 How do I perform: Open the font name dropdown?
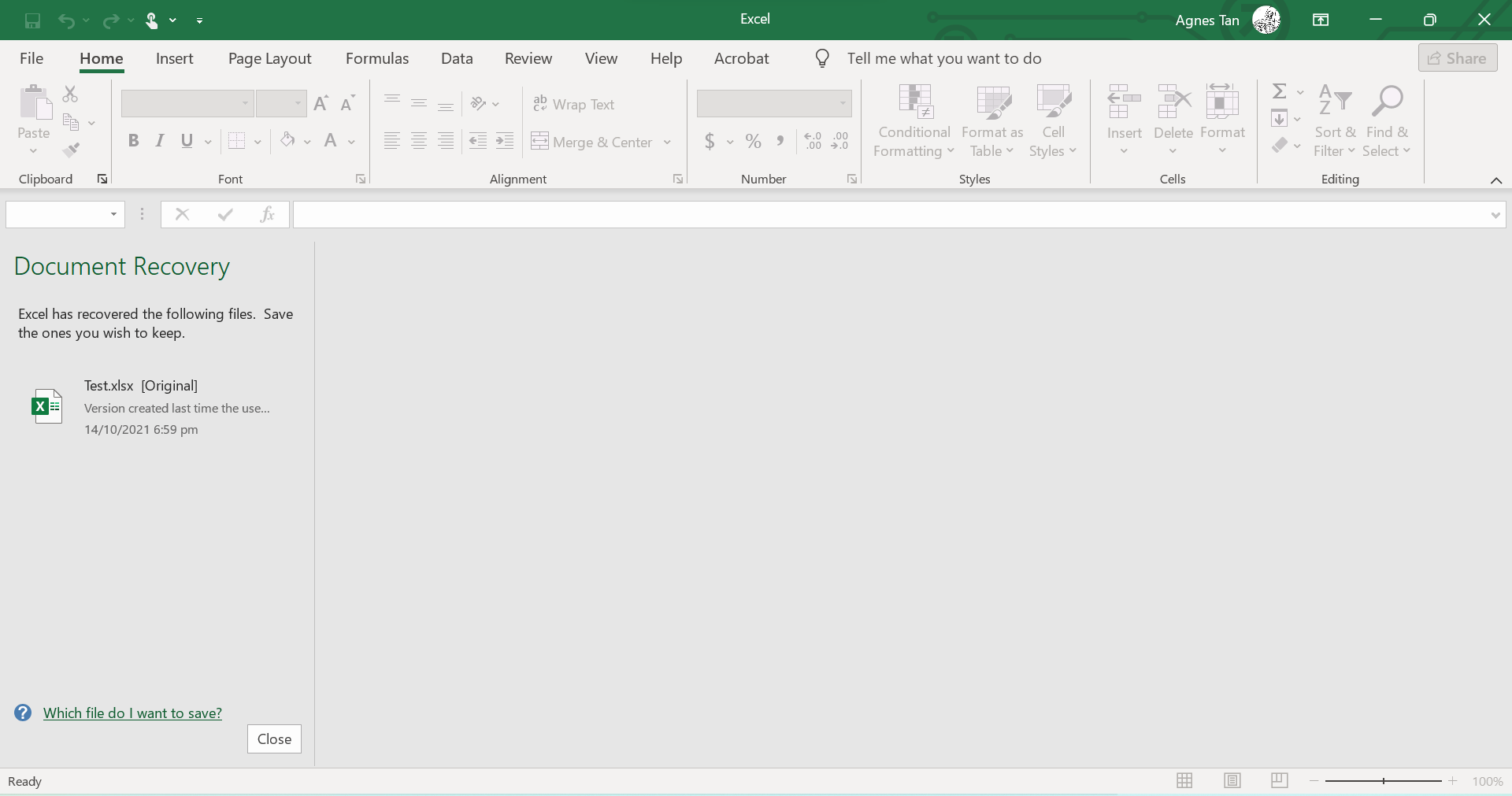[x=245, y=103]
